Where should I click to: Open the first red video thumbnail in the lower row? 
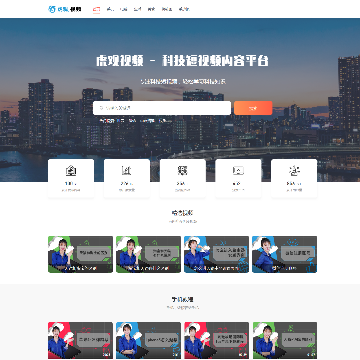[x=80, y=340]
